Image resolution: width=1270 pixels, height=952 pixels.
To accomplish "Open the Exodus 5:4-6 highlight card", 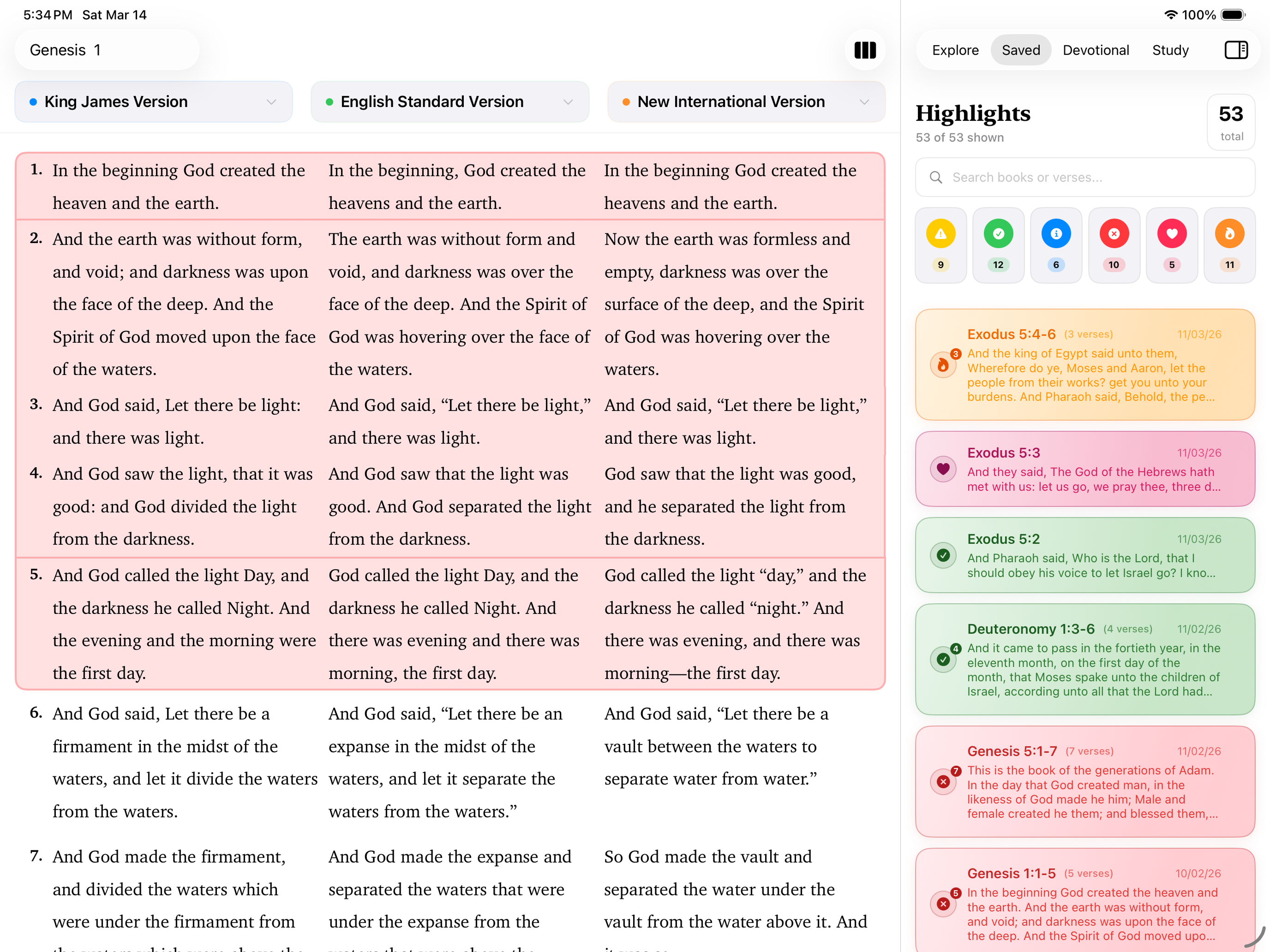I will (x=1084, y=365).
